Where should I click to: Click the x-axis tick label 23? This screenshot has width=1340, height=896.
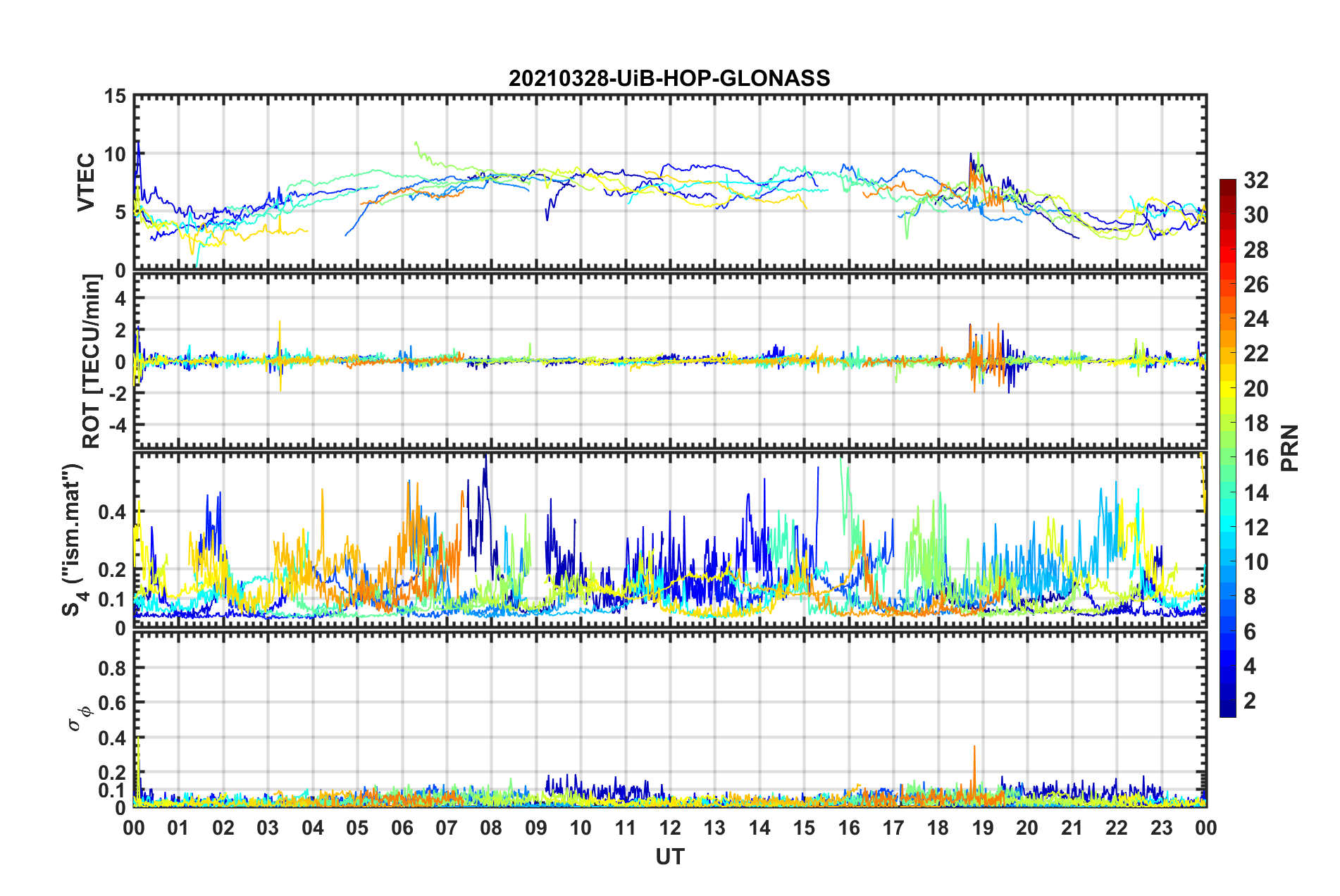(x=1161, y=828)
